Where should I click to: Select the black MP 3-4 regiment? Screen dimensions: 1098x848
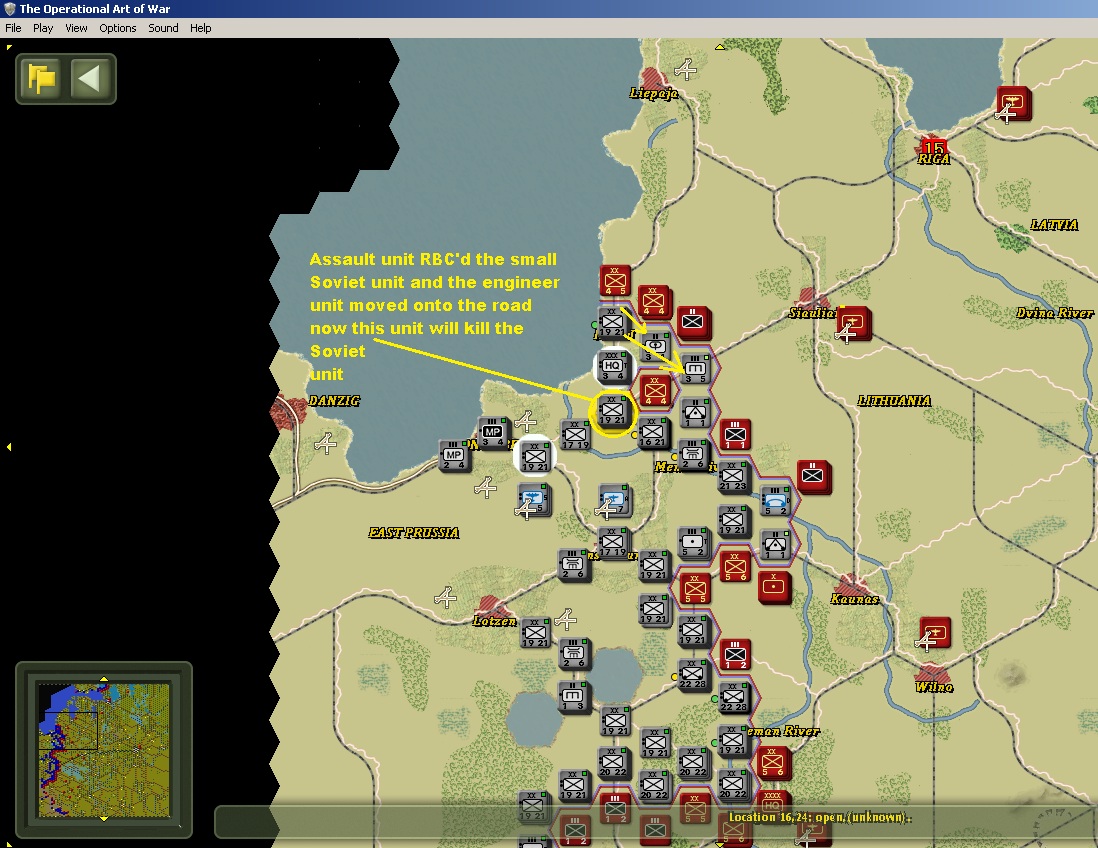pyautogui.click(x=494, y=433)
